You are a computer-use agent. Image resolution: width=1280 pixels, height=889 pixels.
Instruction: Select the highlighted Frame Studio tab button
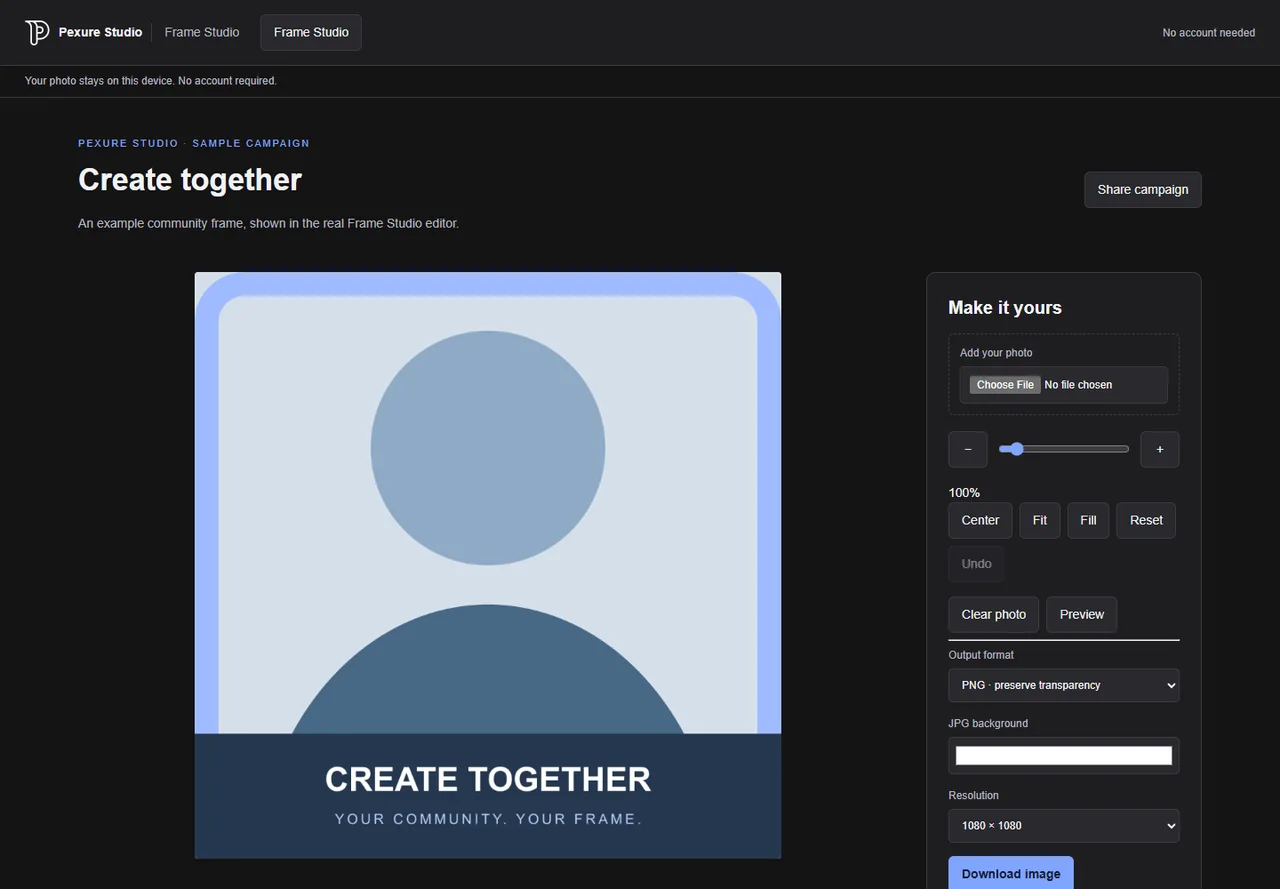tap(311, 32)
